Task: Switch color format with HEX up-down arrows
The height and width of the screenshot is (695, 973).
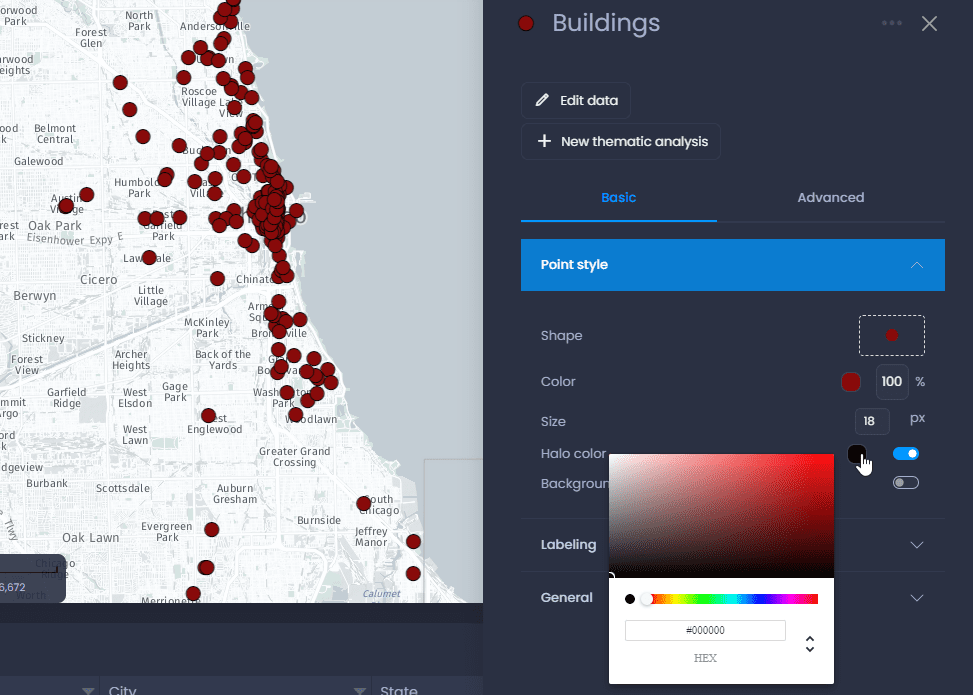Action: (809, 644)
